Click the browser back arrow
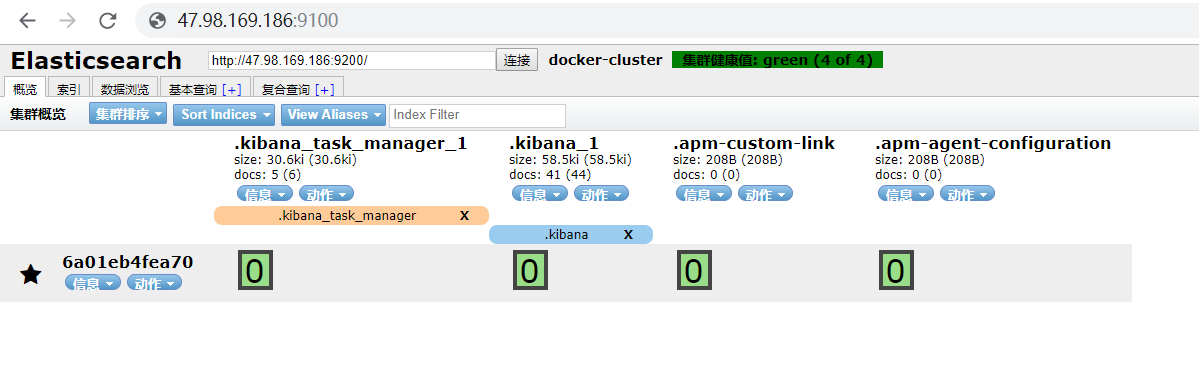Image resolution: width=1199 pixels, height=373 pixels. tap(28, 21)
